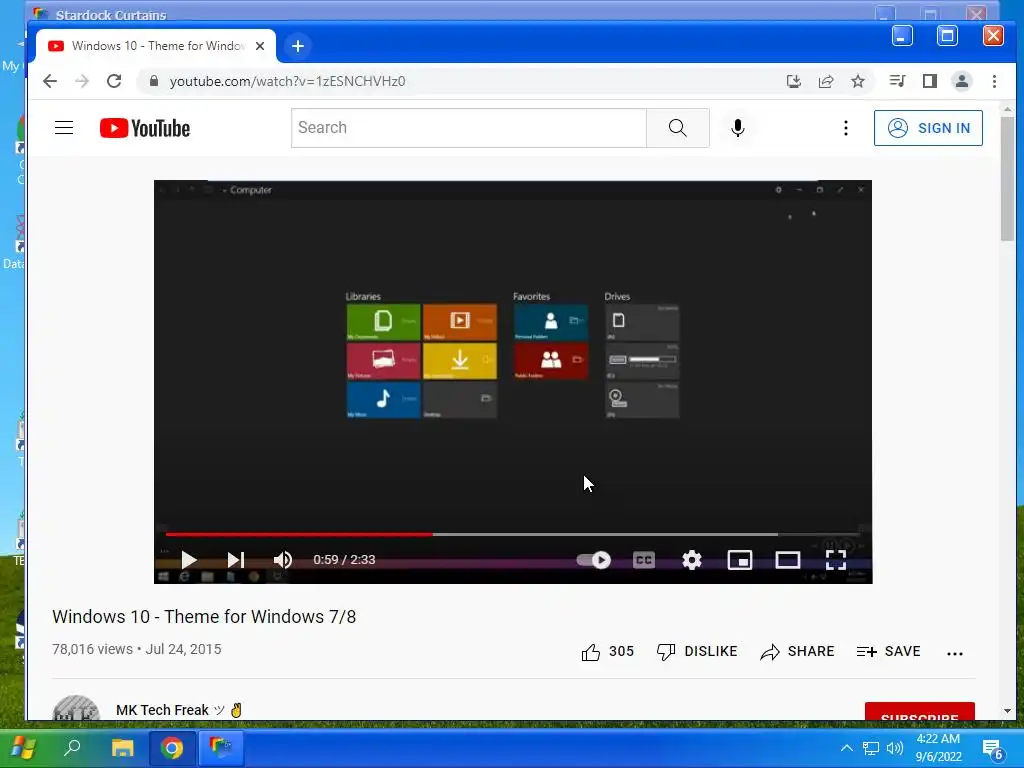Click Chrome icon in taskbar
The image size is (1024, 768).
coord(172,748)
